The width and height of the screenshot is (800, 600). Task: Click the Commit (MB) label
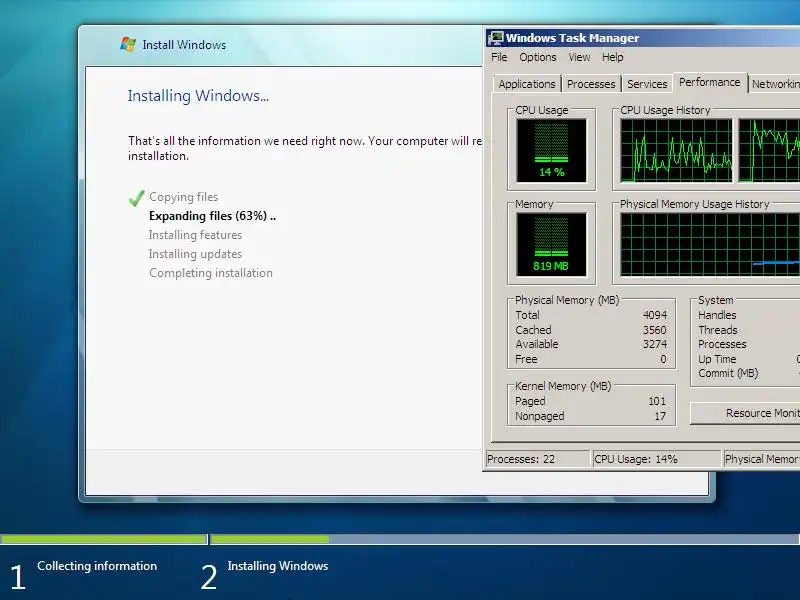(x=729, y=373)
